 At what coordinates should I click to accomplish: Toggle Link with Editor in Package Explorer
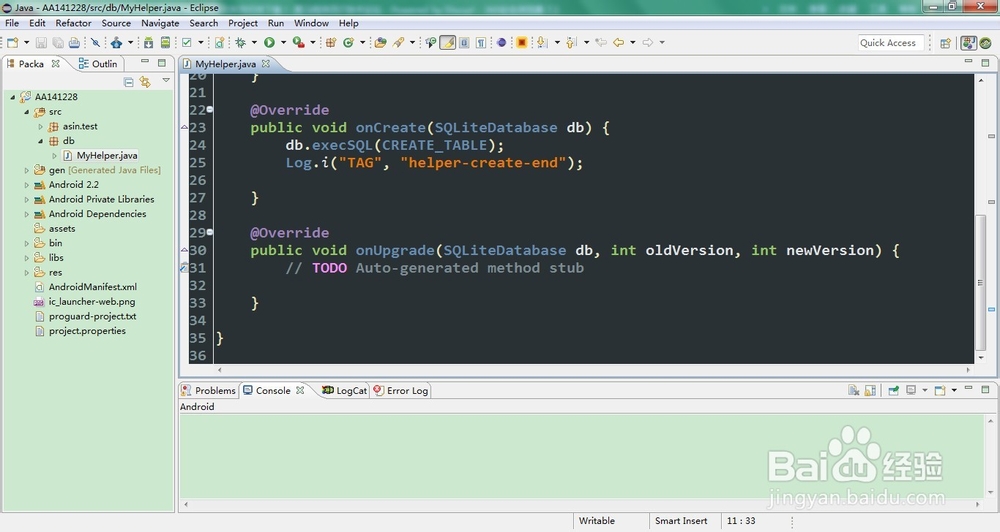pos(145,82)
